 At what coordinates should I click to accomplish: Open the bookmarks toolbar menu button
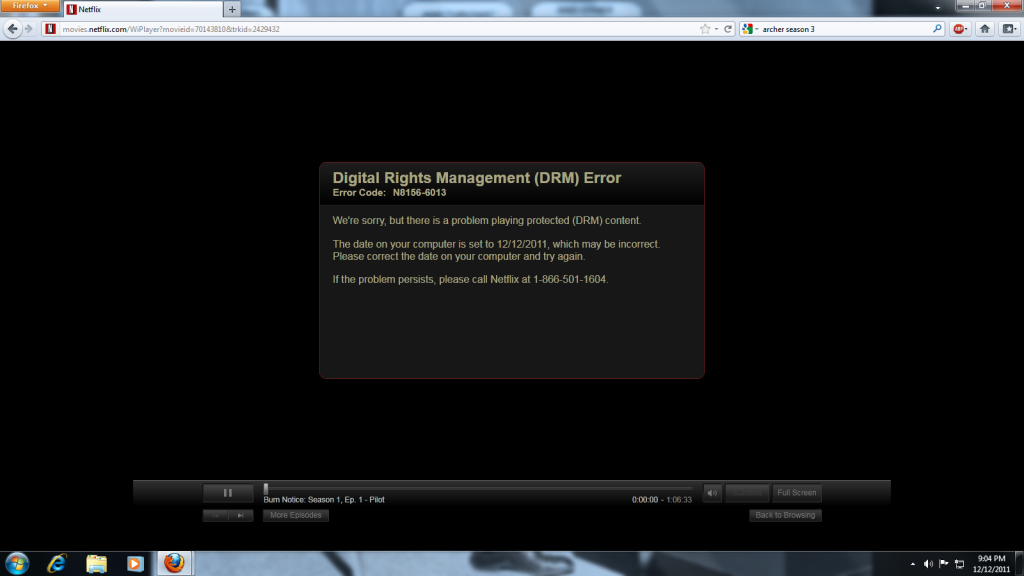point(1010,29)
